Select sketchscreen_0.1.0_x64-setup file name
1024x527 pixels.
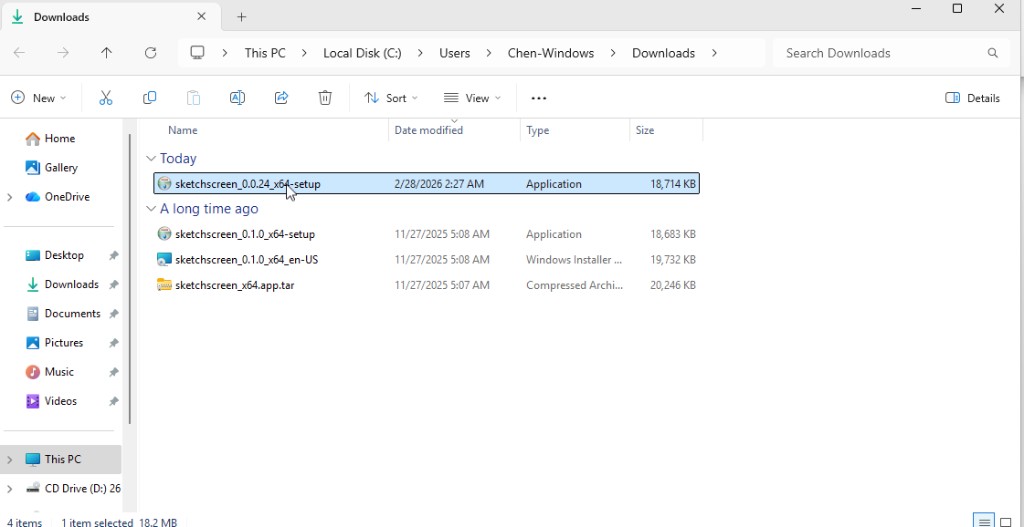tap(245, 234)
